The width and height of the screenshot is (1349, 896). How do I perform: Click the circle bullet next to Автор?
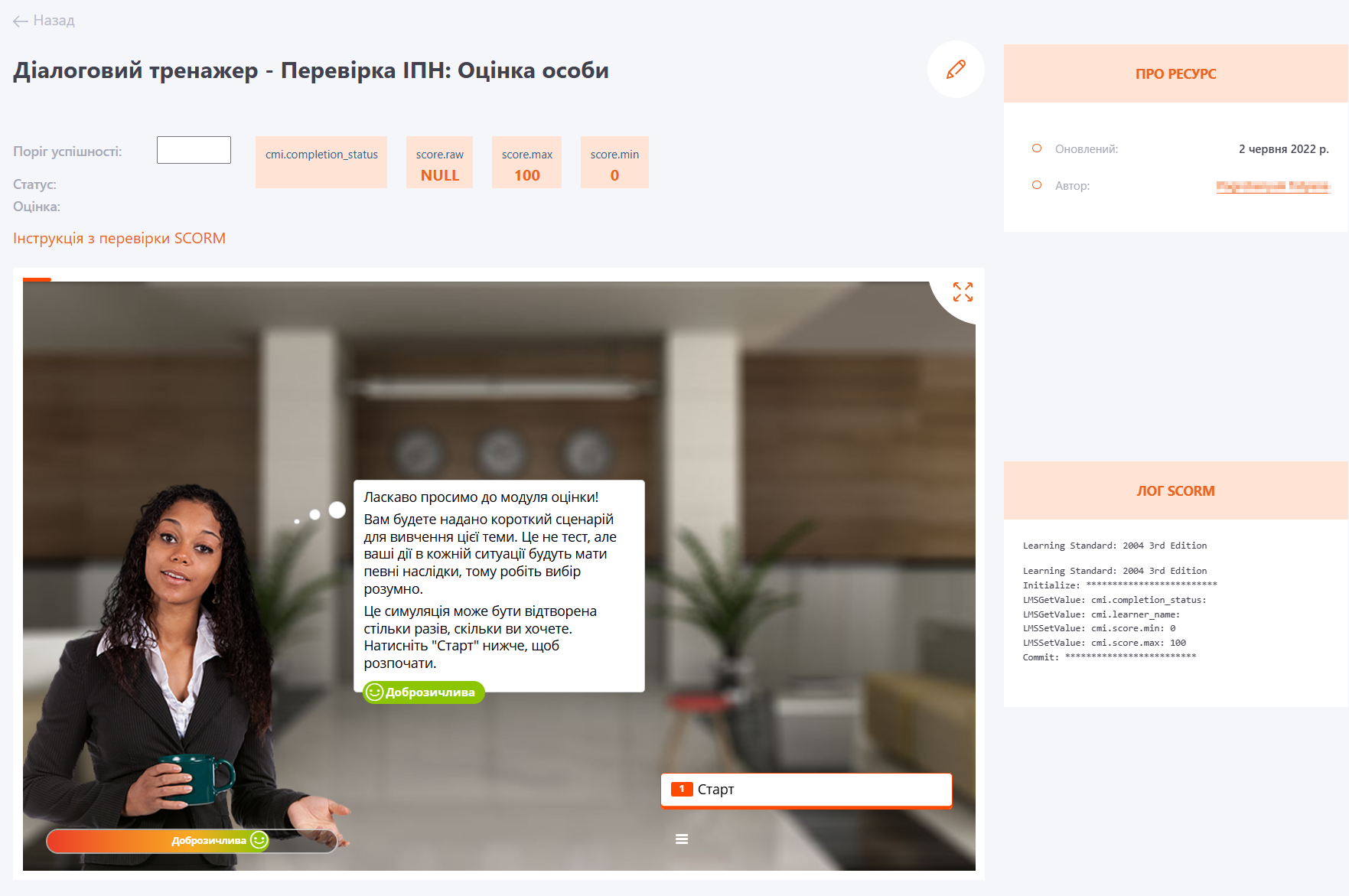pyautogui.click(x=1037, y=185)
